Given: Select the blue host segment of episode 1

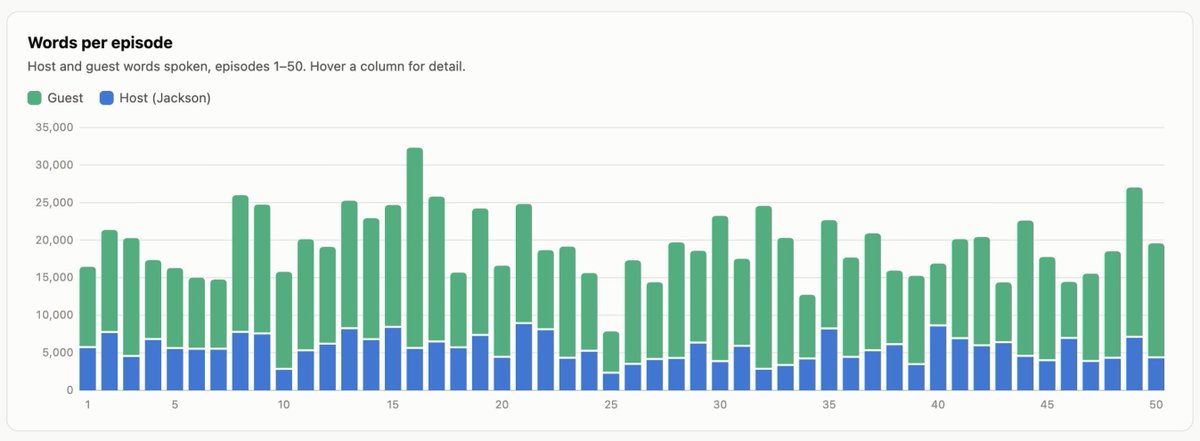Looking at the screenshot, I should coord(88,369).
